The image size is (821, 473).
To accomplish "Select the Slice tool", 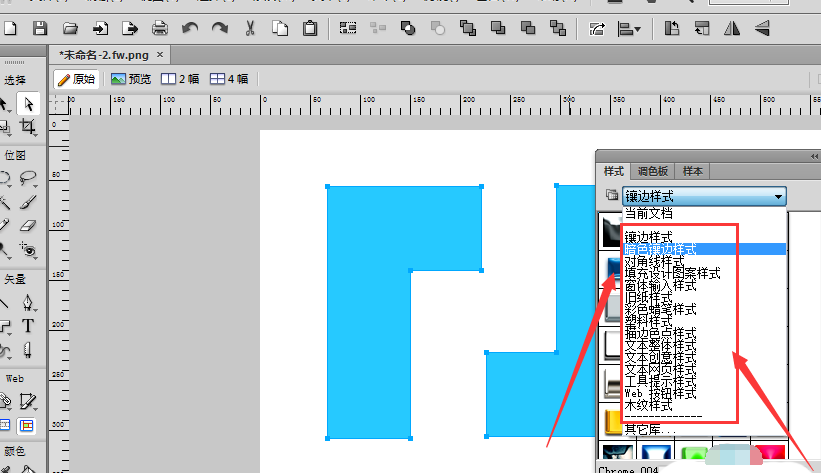I will pyautogui.click(x=27, y=402).
